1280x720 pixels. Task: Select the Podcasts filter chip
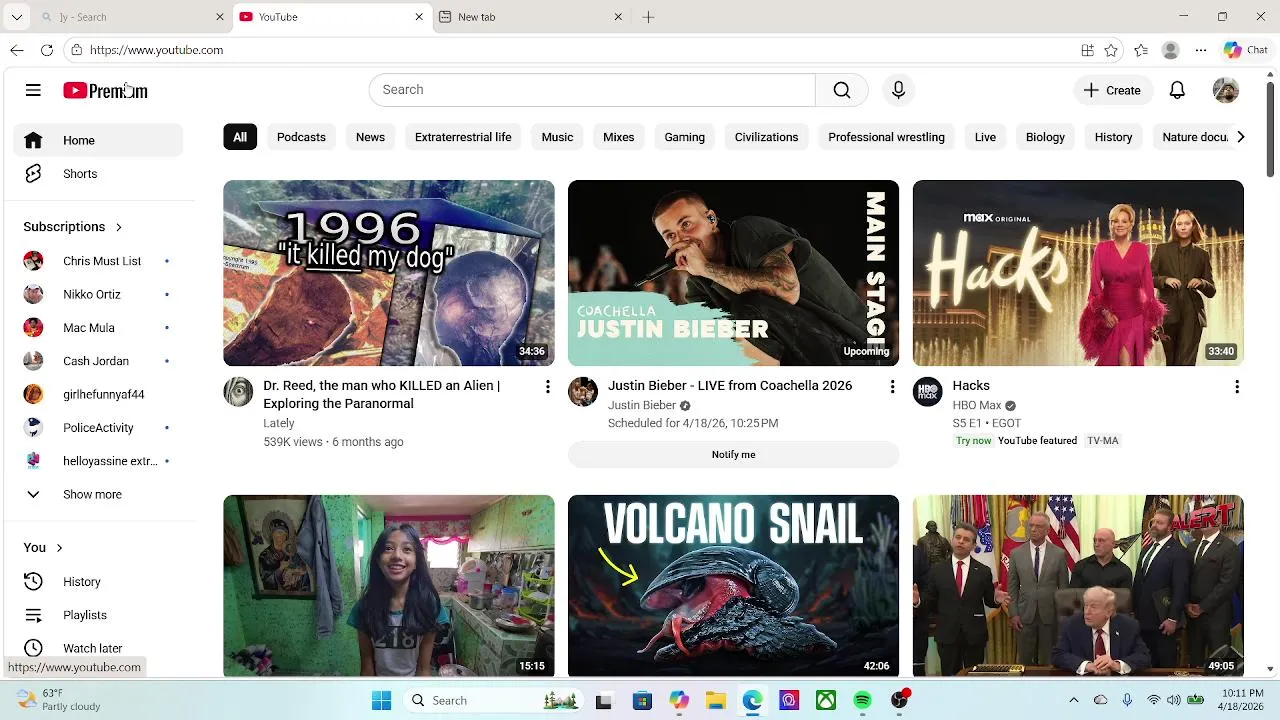click(301, 137)
